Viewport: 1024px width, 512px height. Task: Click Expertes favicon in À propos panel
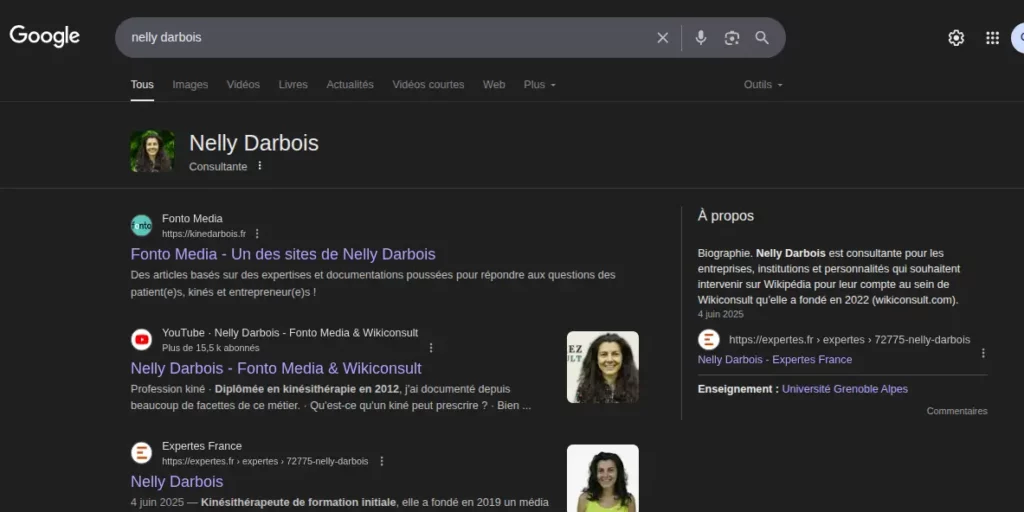tap(709, 340)
